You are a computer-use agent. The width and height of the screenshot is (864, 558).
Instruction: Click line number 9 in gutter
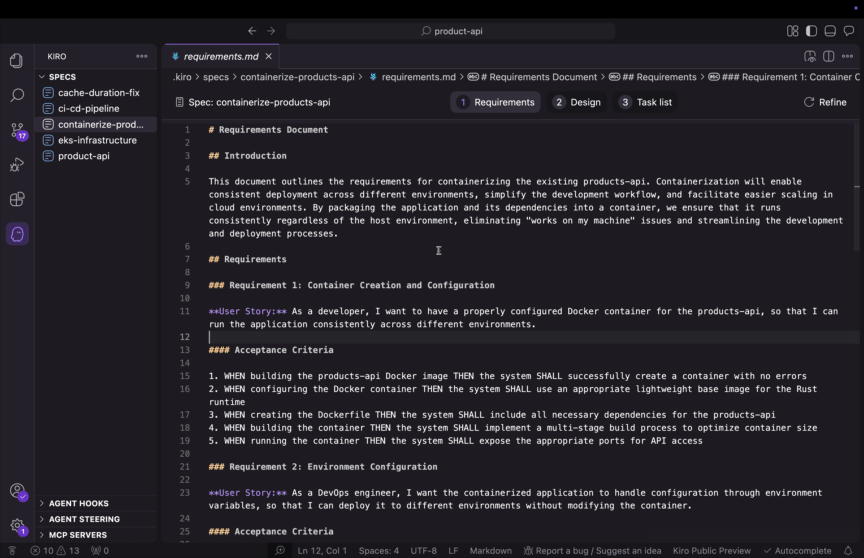[187, 285]
